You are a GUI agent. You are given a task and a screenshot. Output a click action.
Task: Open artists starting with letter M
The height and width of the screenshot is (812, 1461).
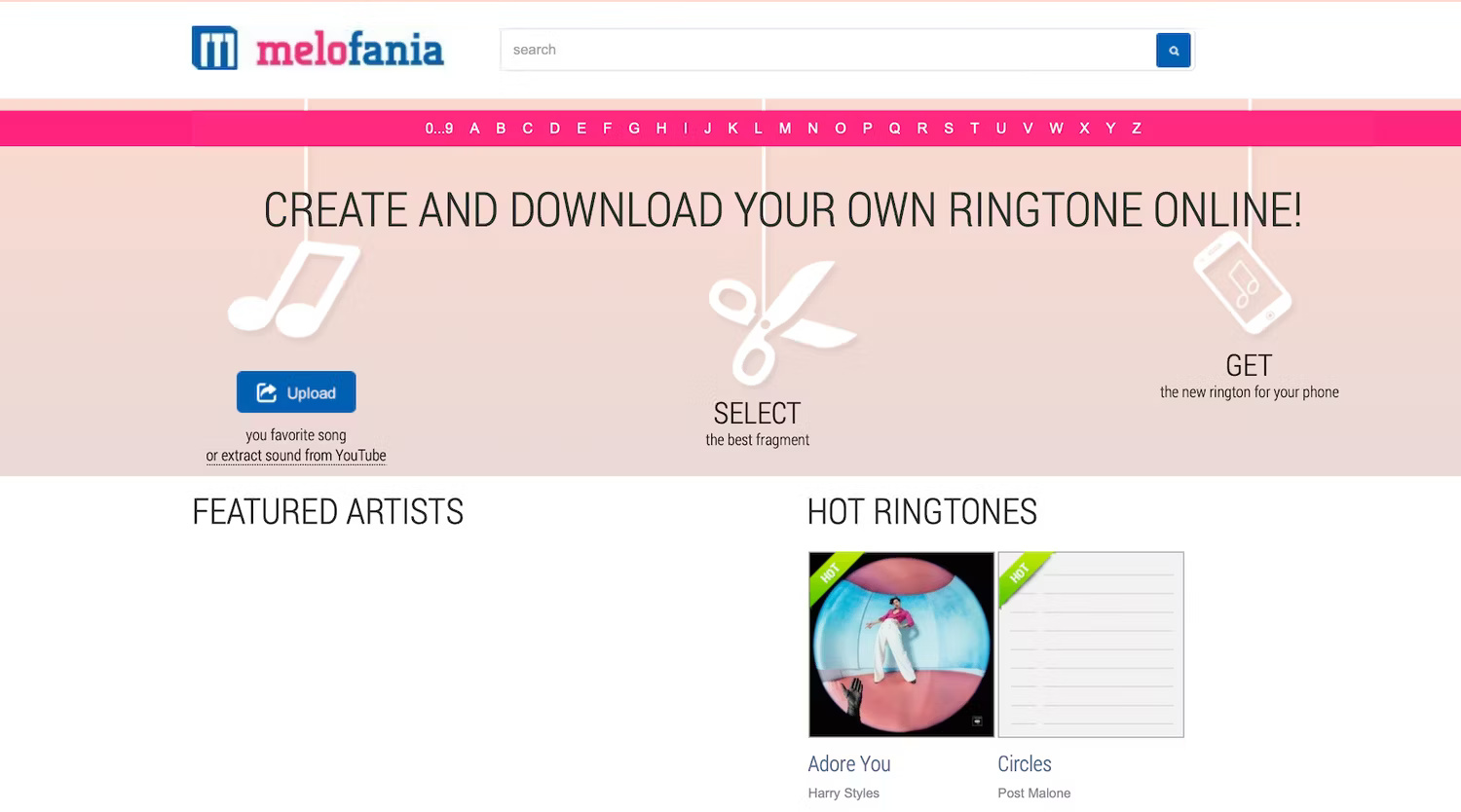(784, 128)
